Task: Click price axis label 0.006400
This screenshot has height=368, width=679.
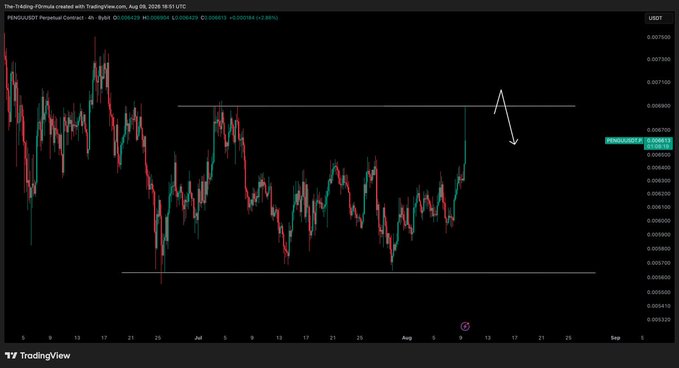Action: pos(658,168)
